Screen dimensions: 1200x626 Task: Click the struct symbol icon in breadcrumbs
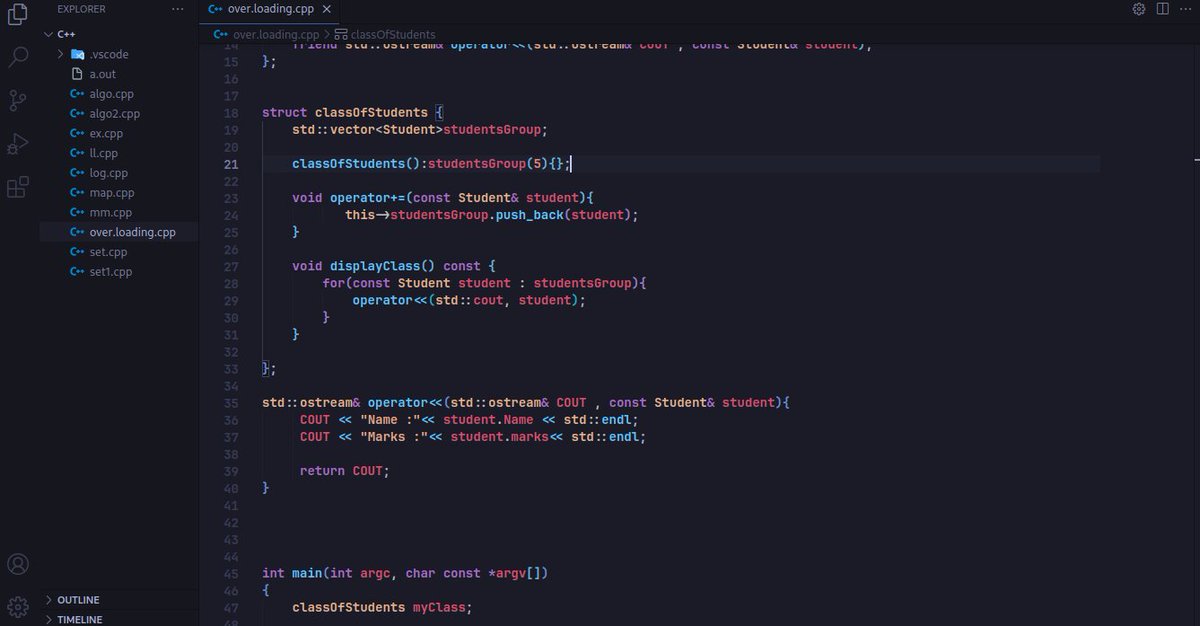point(341,34)
